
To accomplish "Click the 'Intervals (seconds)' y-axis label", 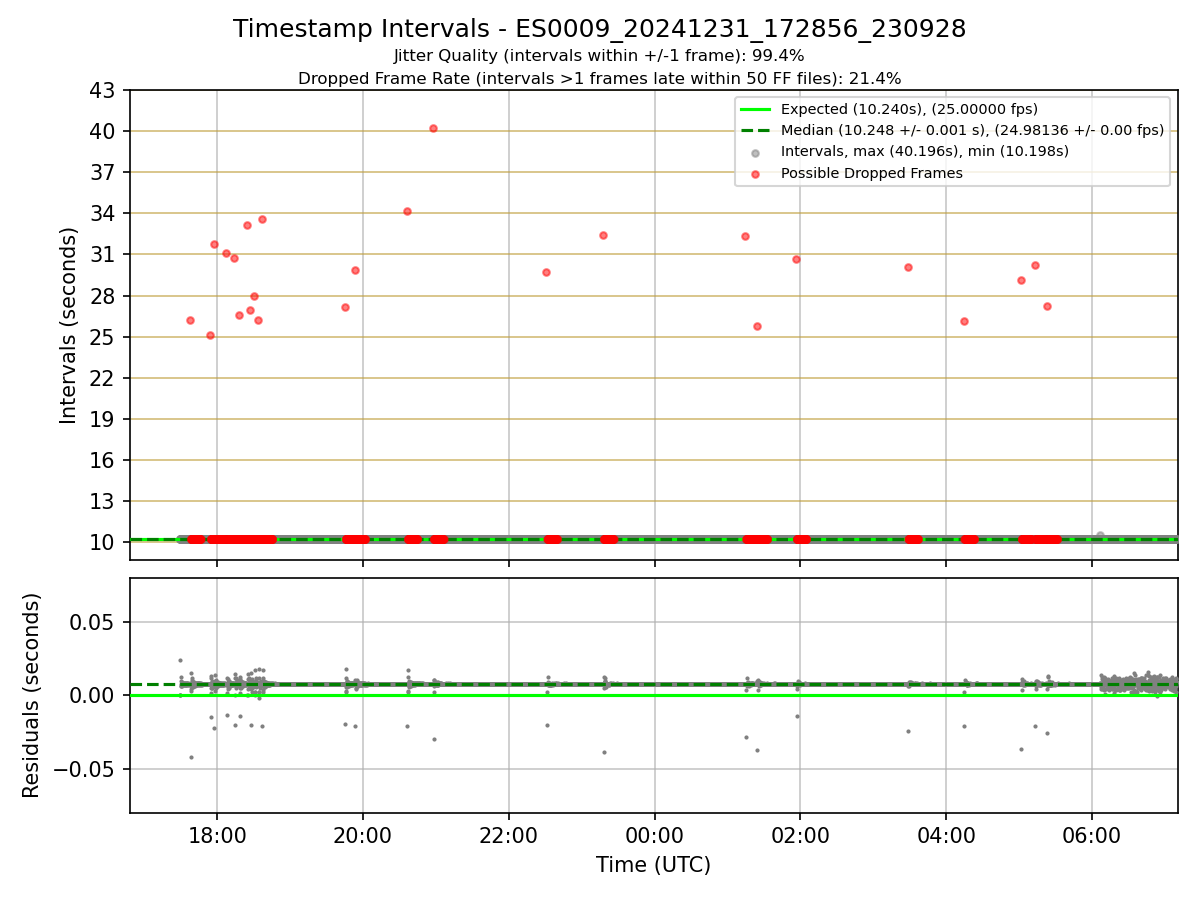I will click(69, 325).
